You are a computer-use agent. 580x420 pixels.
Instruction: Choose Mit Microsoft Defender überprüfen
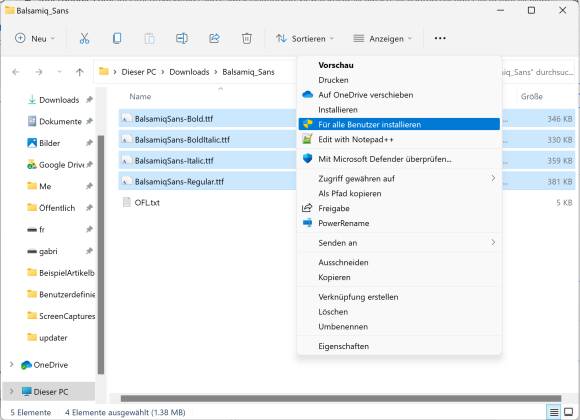385,159
